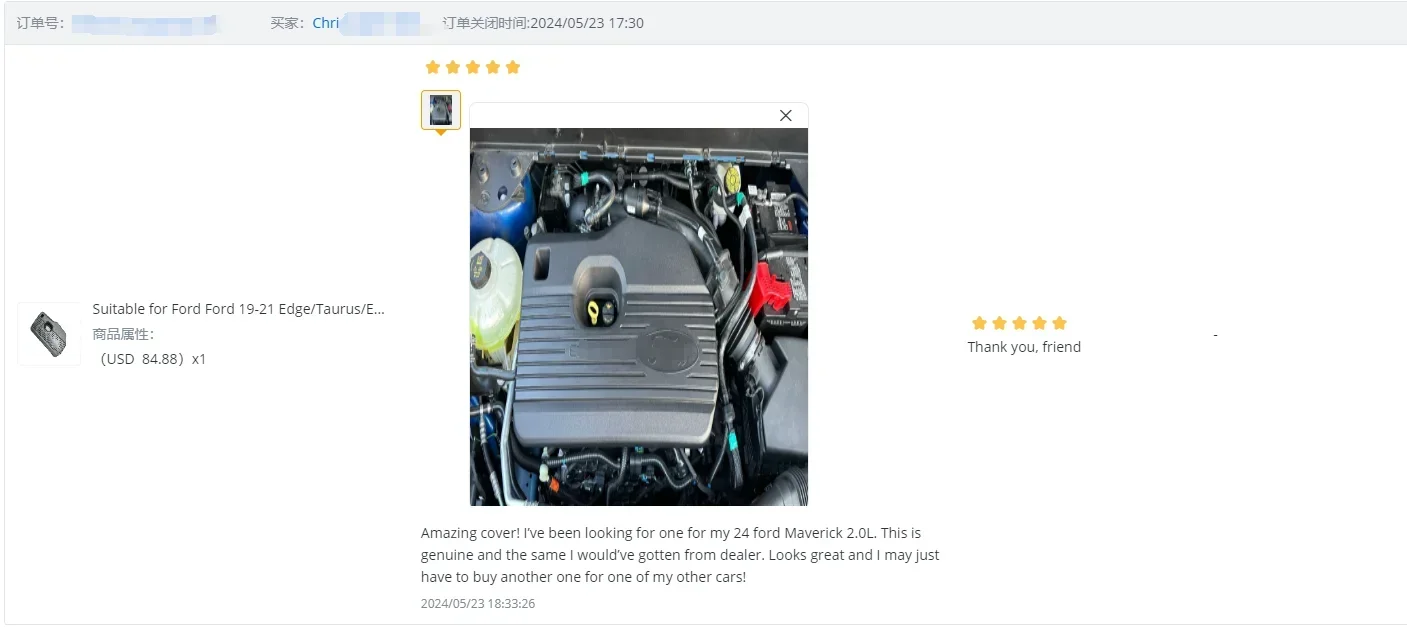Open the 'Suitable for Ford Ford 19-21' product title
Screen dimensions: 1407x627
(239, 309)
